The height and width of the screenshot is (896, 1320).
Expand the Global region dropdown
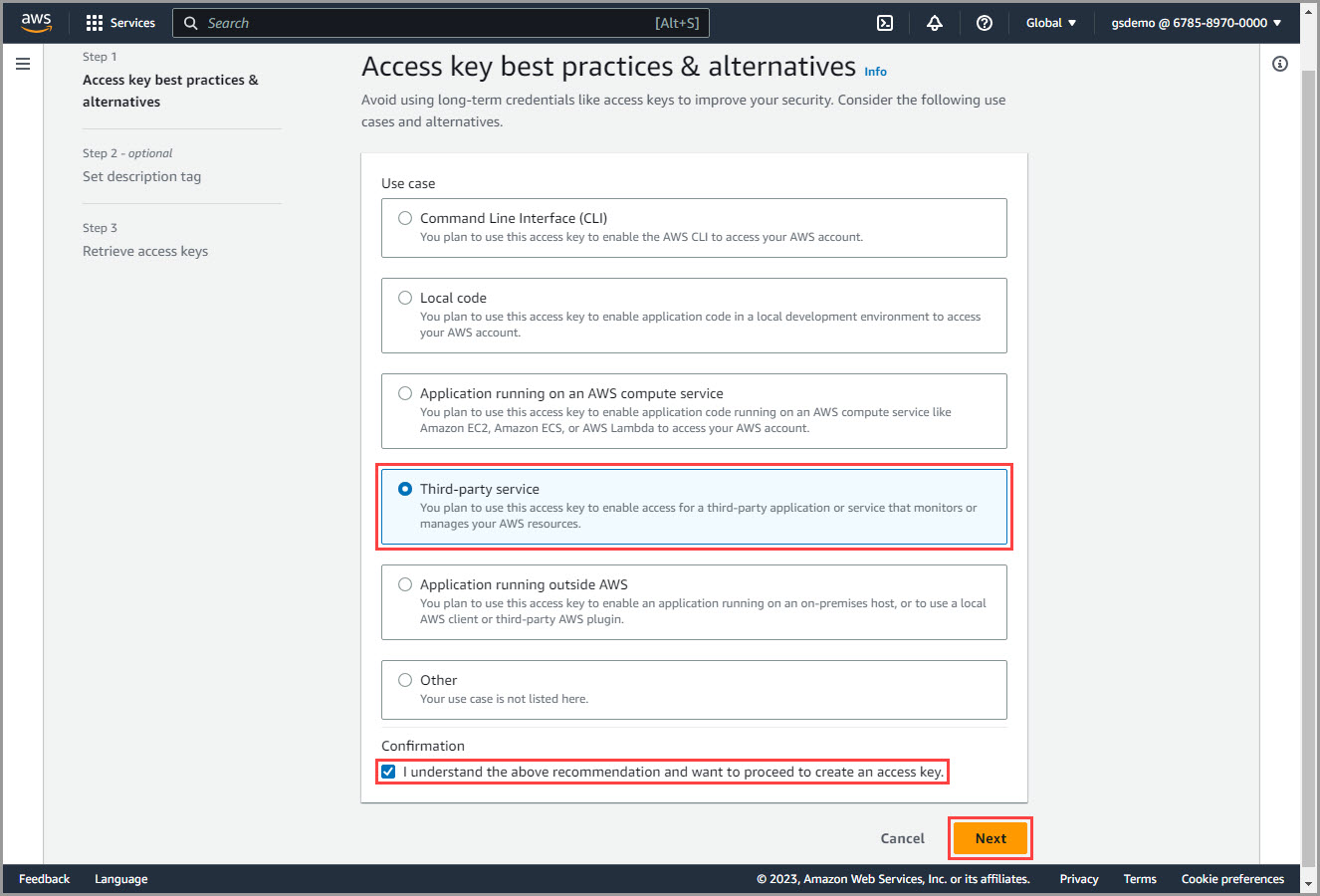coord(1051,23)
